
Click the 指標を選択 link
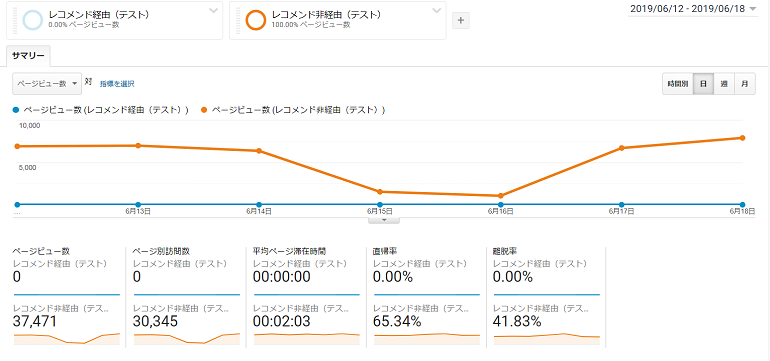(x=117, y=84)
